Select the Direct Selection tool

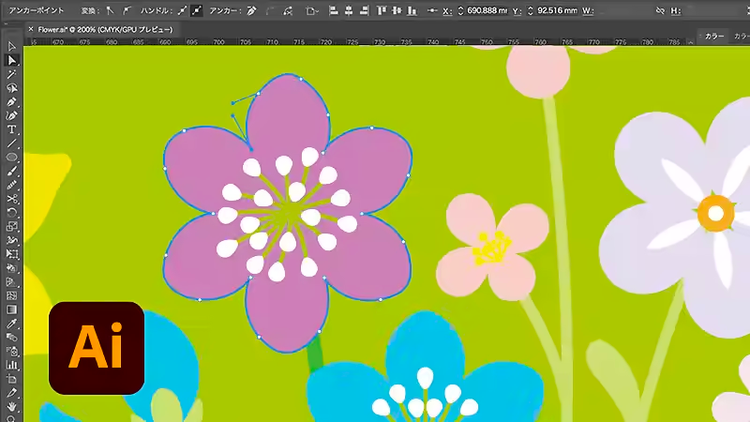12,60
